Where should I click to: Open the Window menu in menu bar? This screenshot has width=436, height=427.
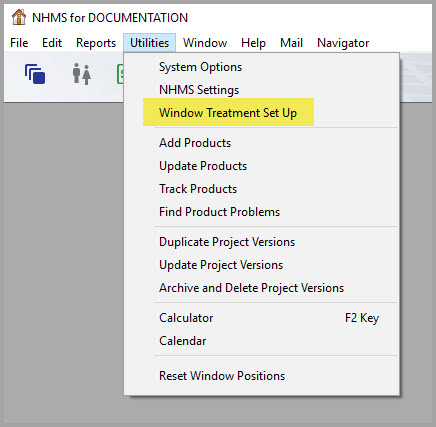(205, 43)
